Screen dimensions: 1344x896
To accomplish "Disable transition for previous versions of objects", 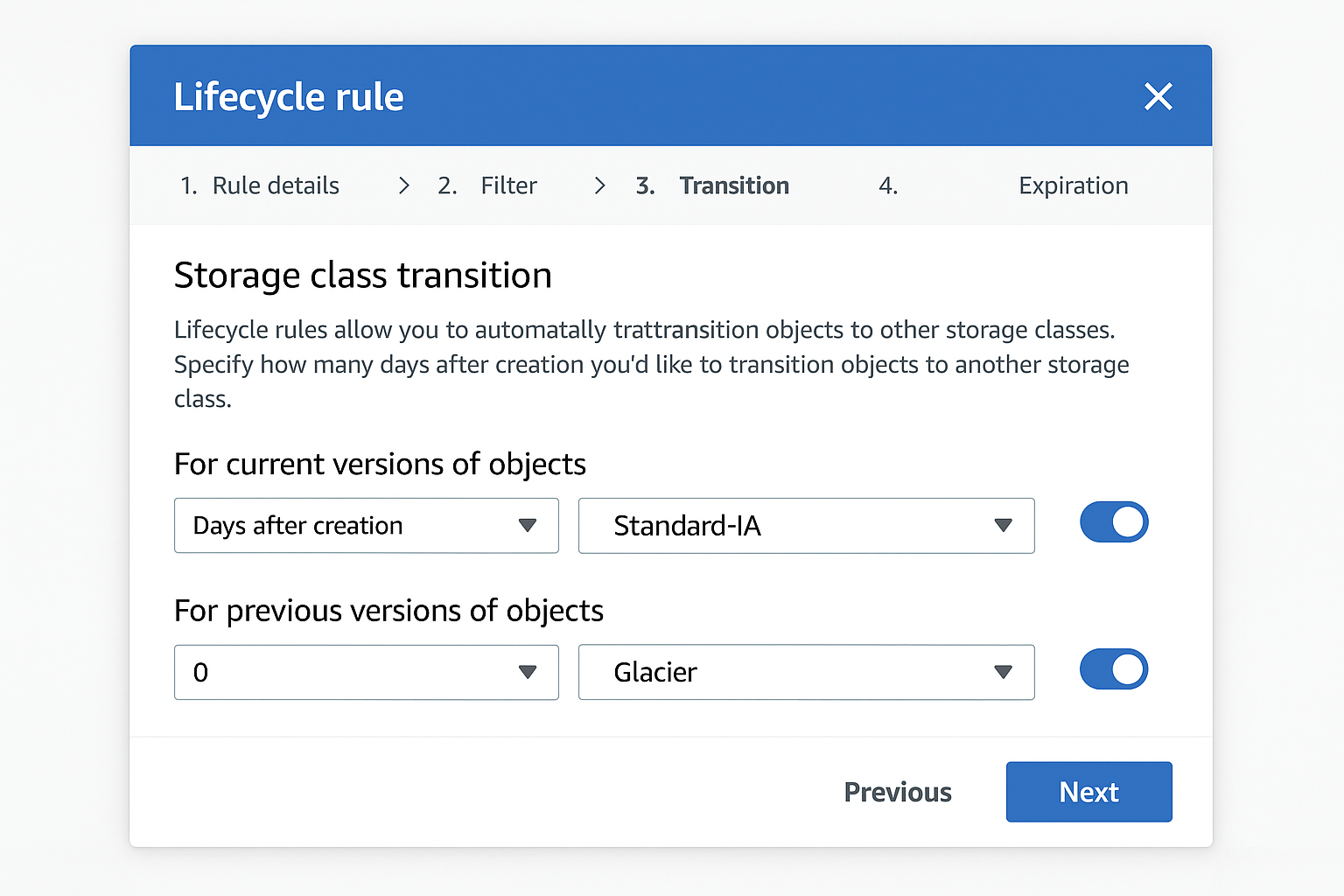I will tap(1114, 668).
